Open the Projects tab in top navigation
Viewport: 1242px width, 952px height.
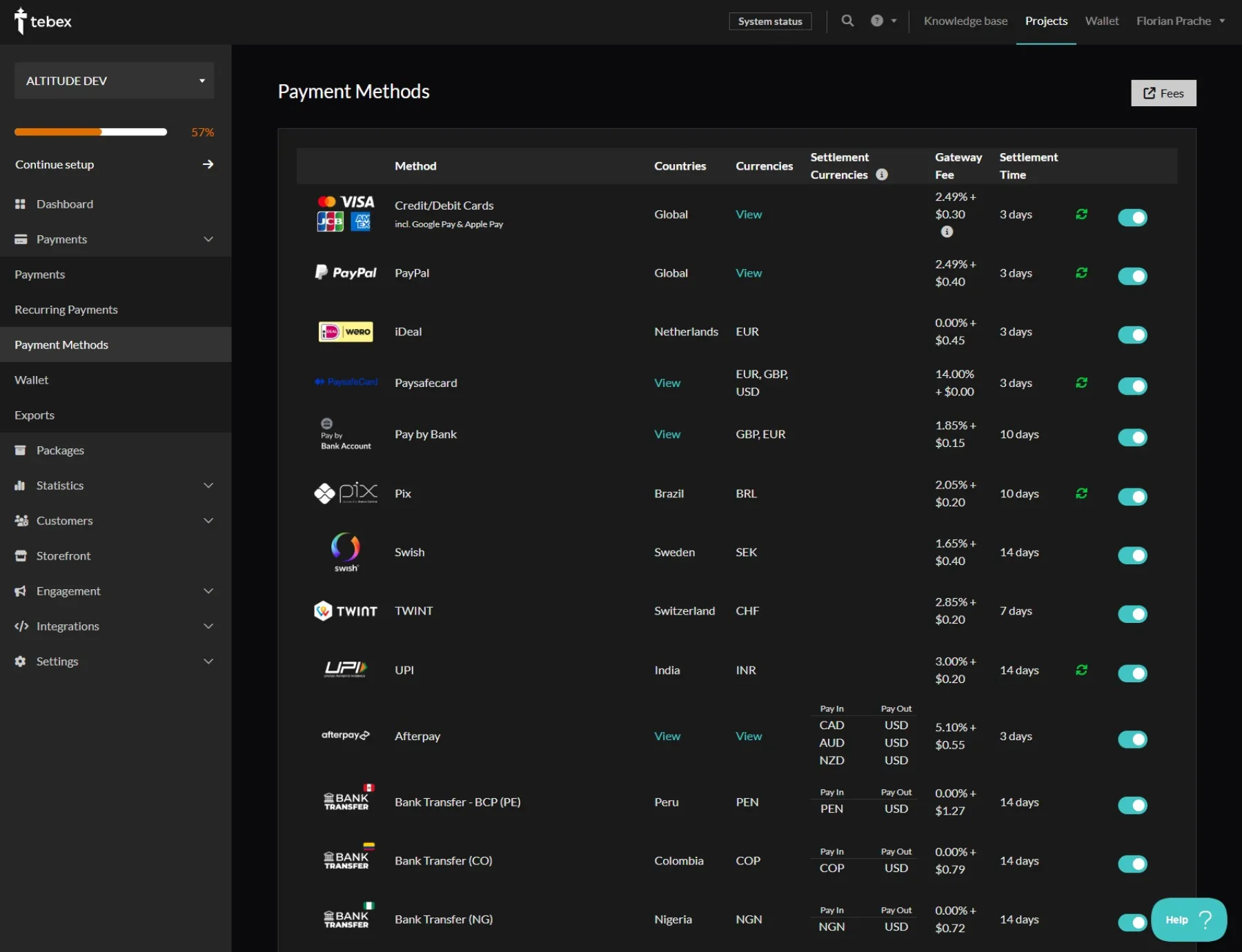pos(1046,21)
